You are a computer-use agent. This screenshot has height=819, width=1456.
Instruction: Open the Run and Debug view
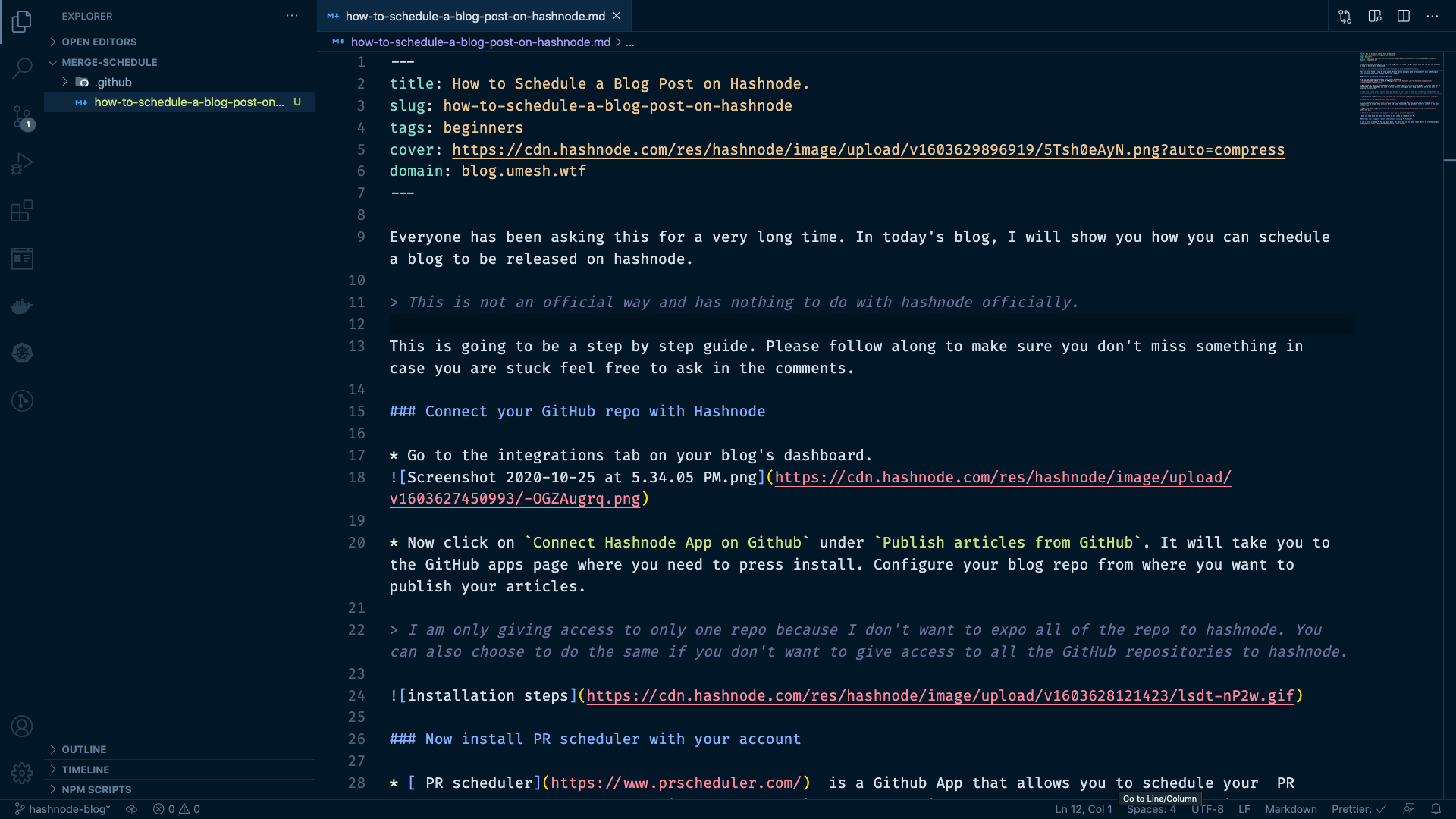click(x=22, y=162)
